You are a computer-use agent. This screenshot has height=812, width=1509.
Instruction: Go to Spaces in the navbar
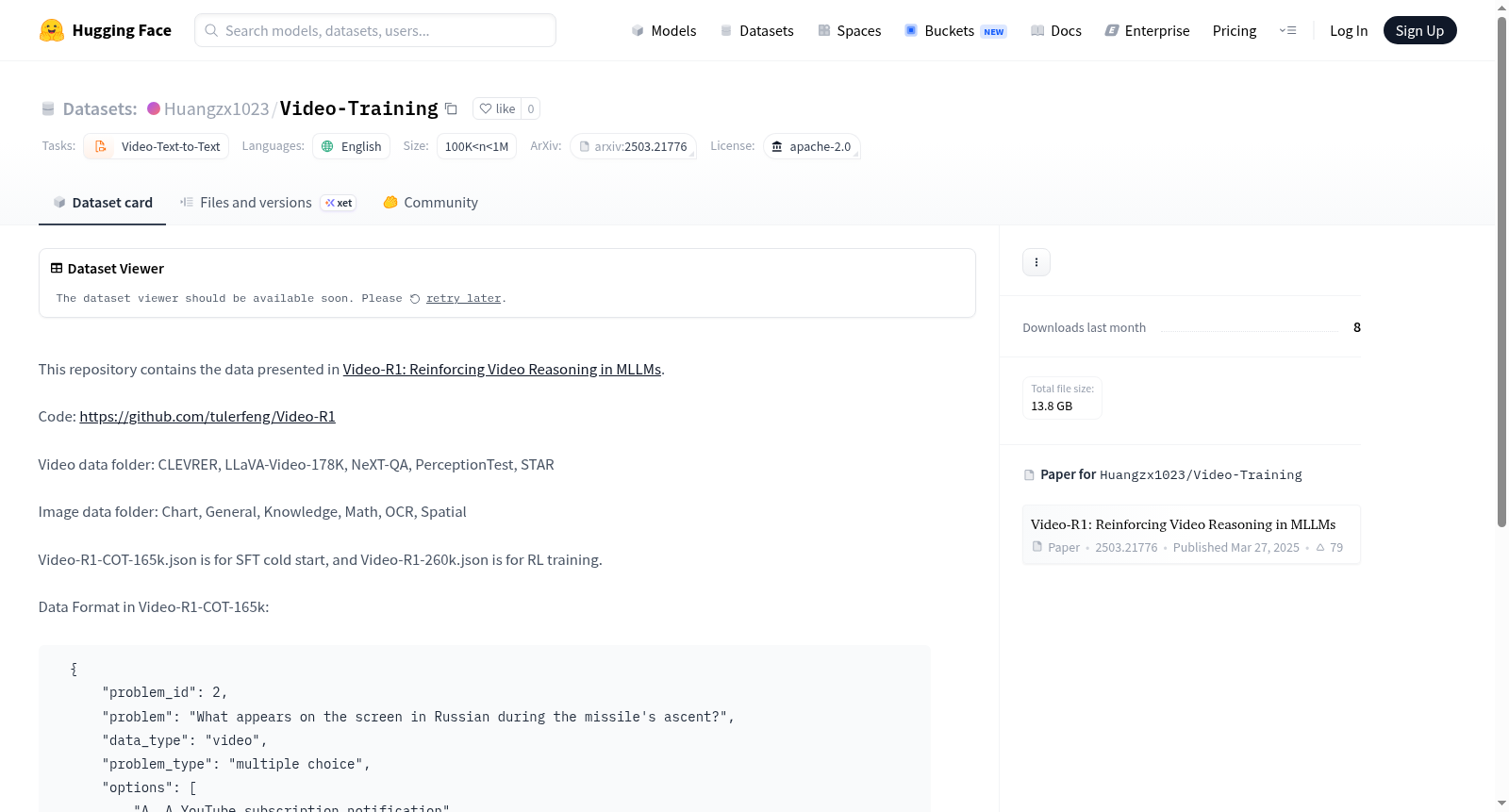tap(850, 30)
